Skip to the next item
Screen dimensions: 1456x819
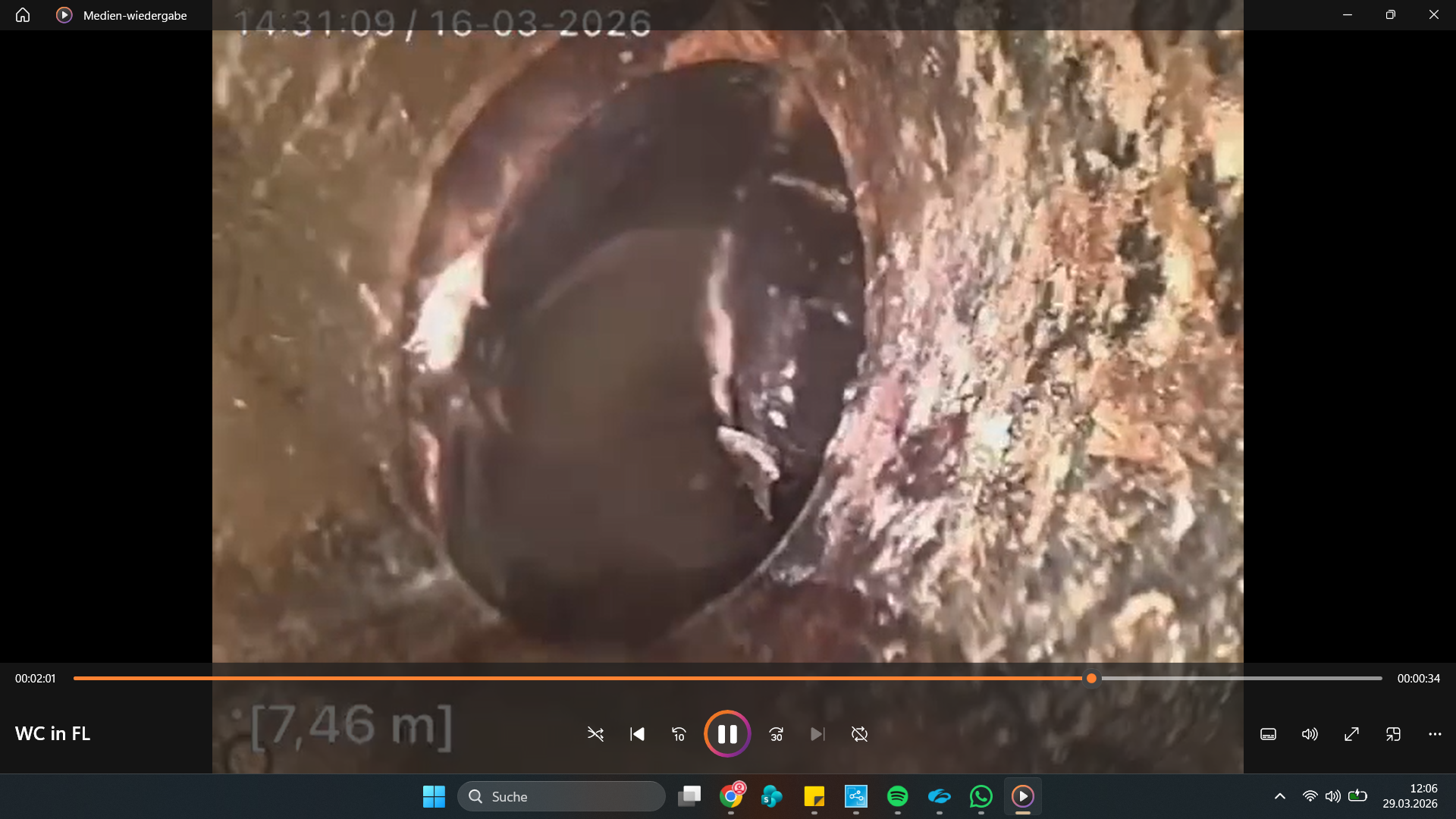817,733
